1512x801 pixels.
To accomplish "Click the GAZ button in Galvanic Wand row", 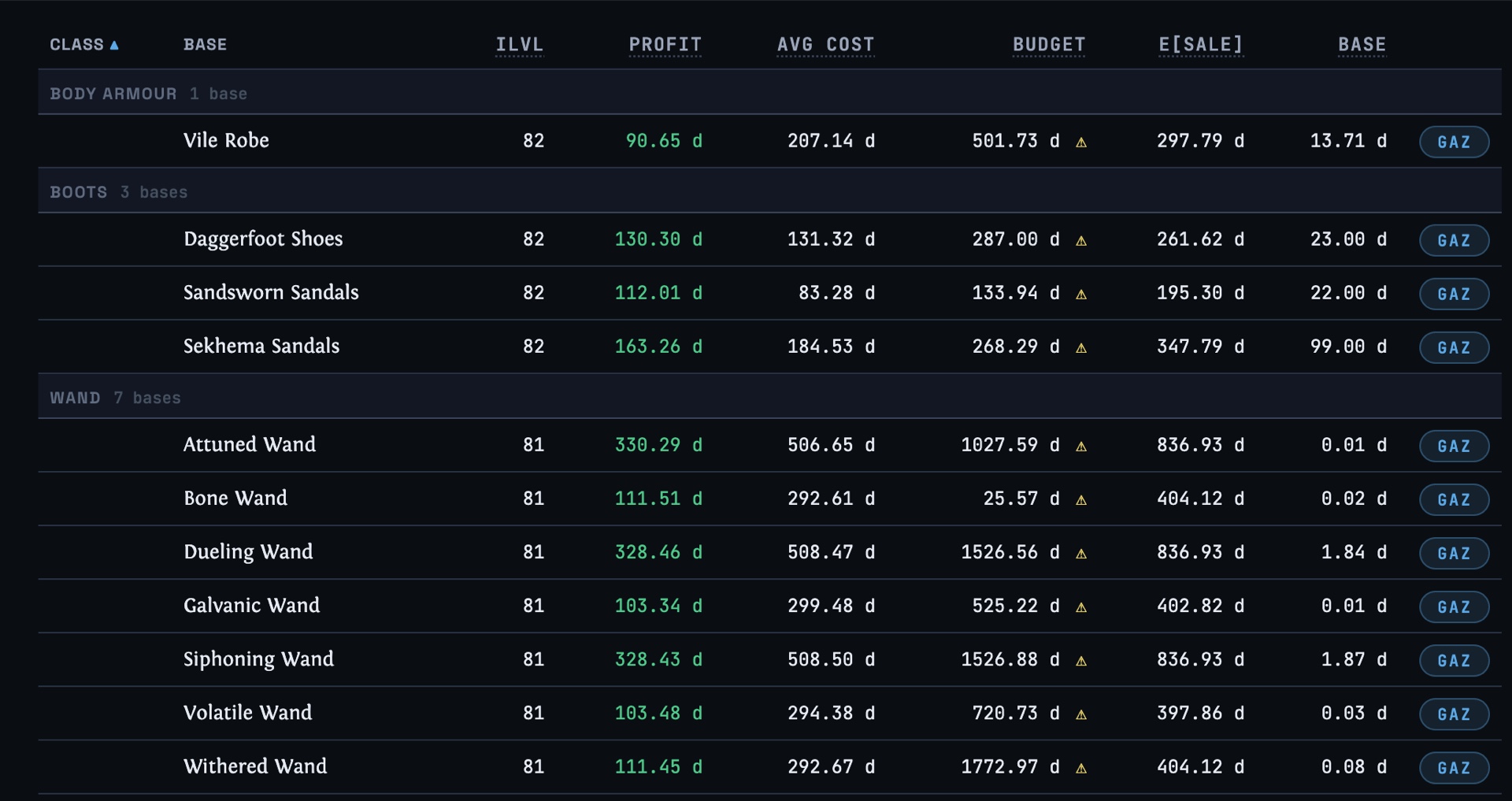I will [x=1454, y=606].
